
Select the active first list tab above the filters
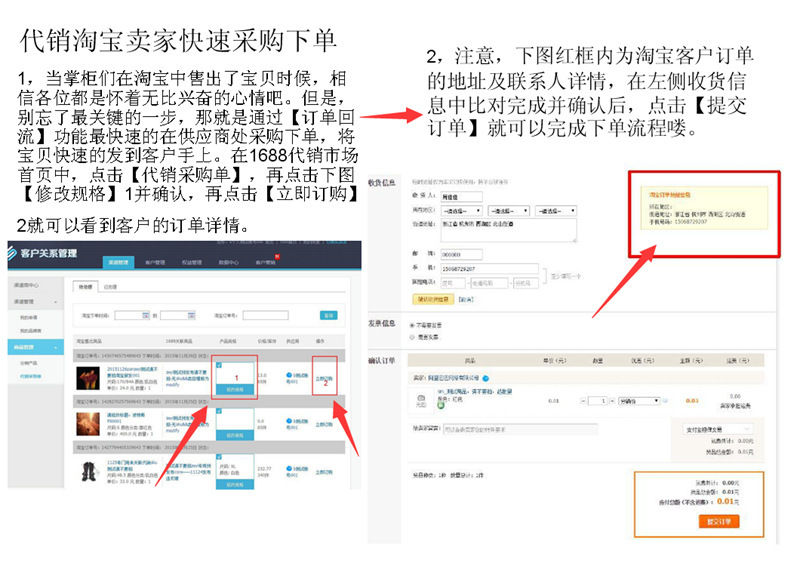(86, 287)
